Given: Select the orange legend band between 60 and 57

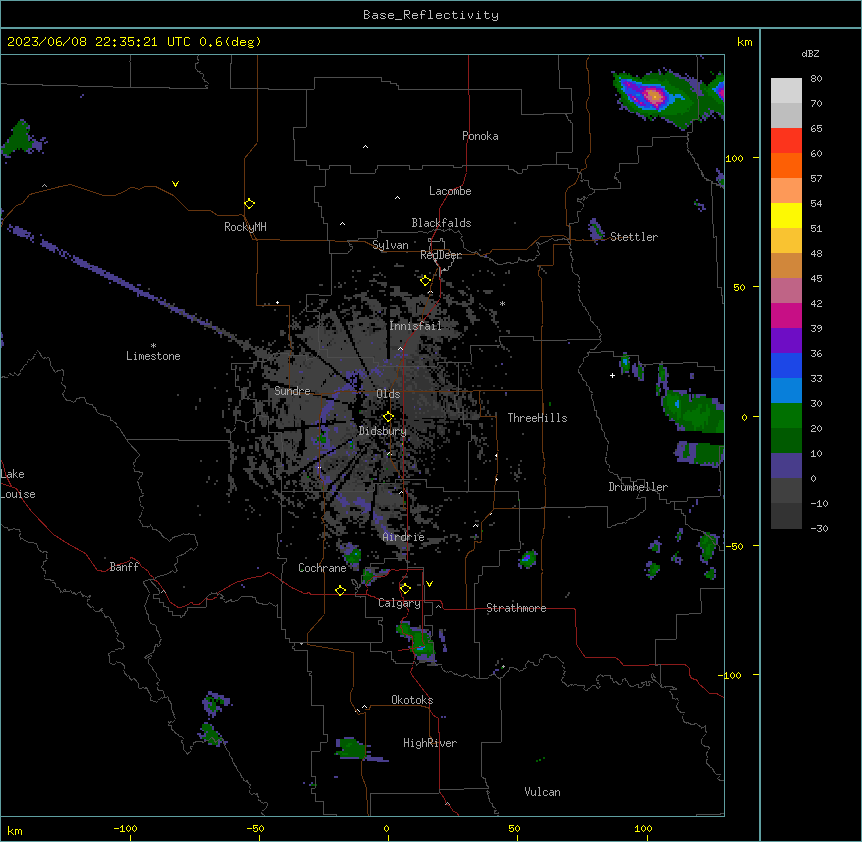Looking at the screenshot, I should (786, 165).
